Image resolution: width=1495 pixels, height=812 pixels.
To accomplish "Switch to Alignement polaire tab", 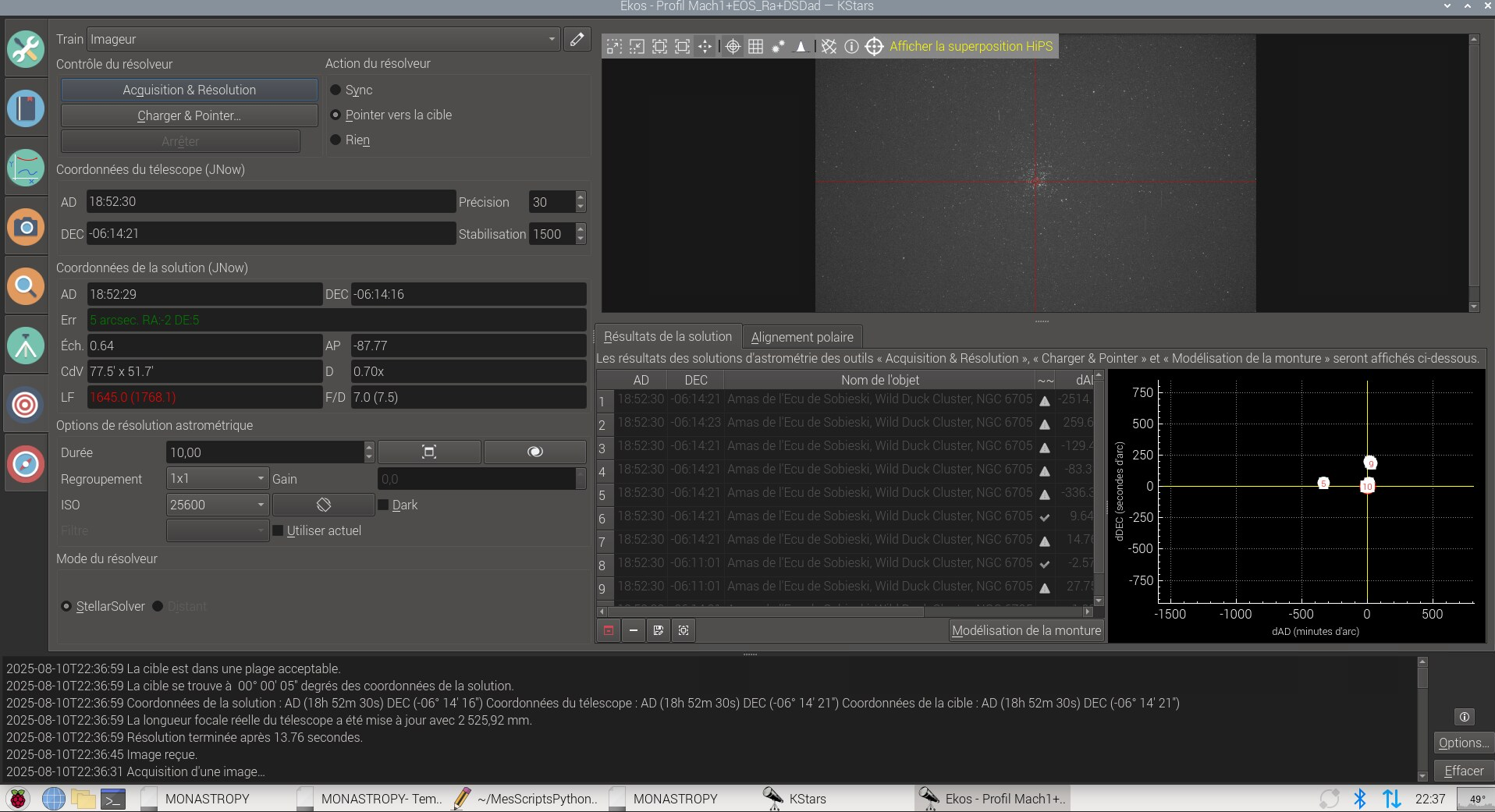I will click(802, 337).
